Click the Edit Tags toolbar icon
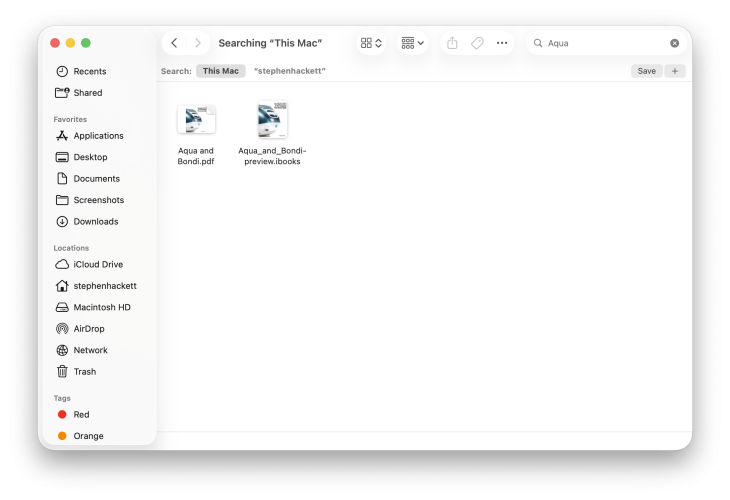The width and height of the screenshot is (730, 500). (x=477, y=43)
